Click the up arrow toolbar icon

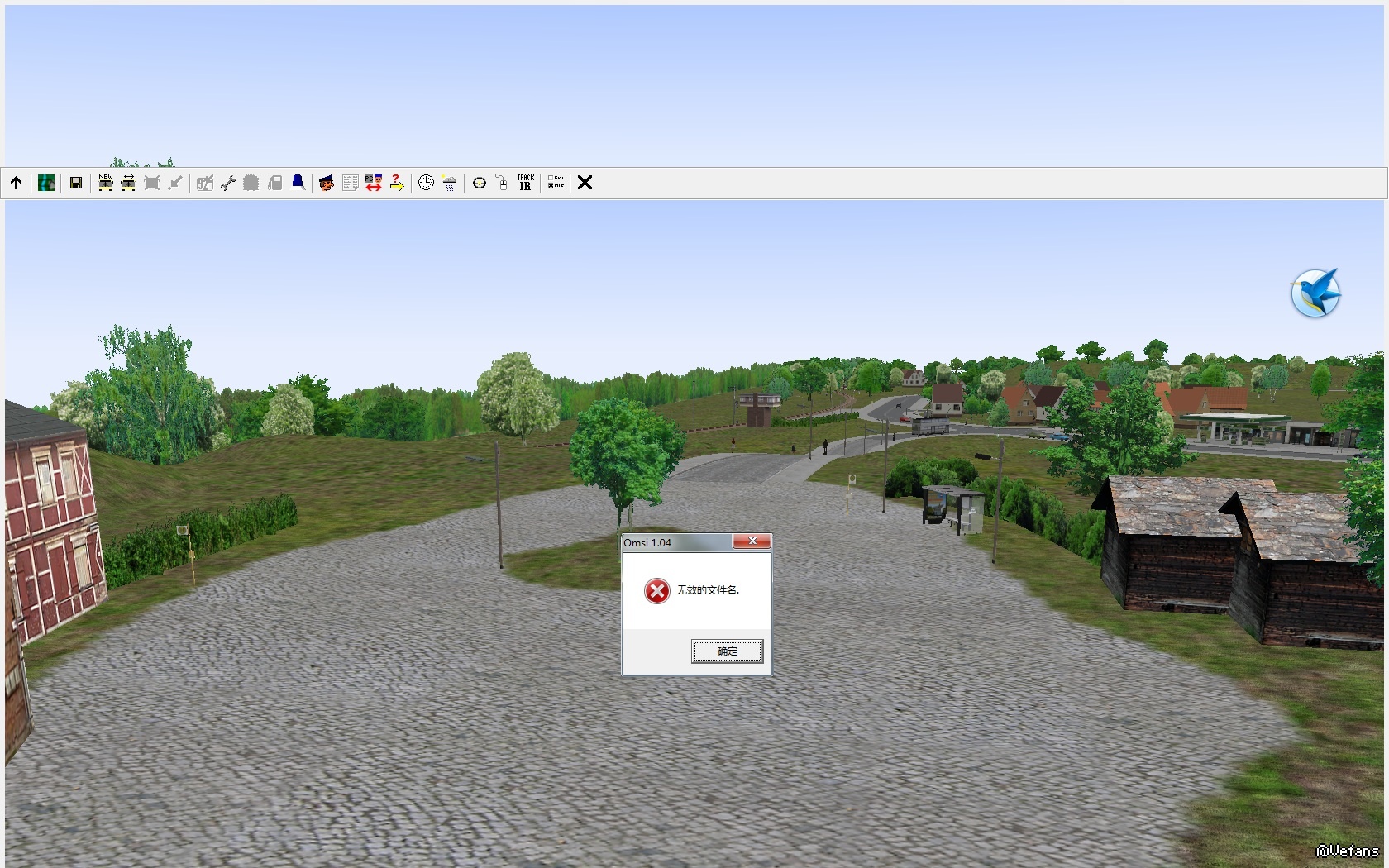click(x=17, y=183)
